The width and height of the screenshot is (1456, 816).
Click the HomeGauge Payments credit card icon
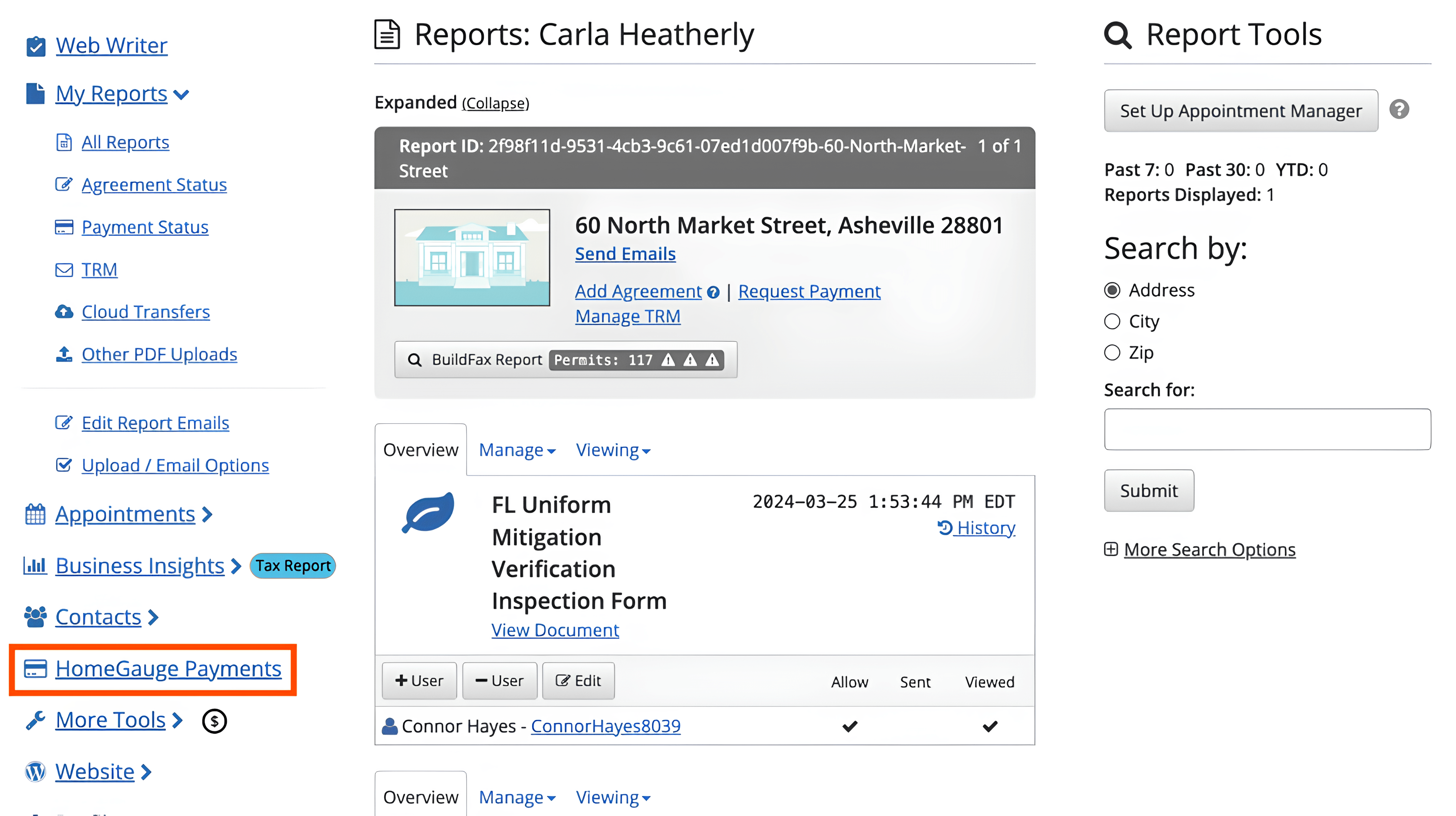35,669
